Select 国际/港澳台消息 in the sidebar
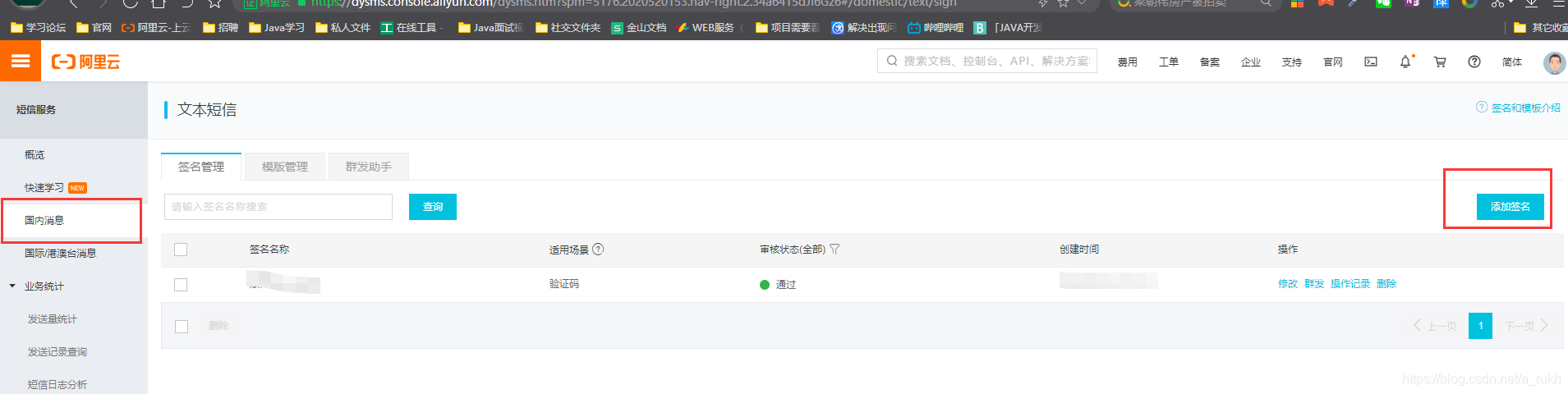The height and width of the screenshot is (394, 1568). [x=60, y=253]
